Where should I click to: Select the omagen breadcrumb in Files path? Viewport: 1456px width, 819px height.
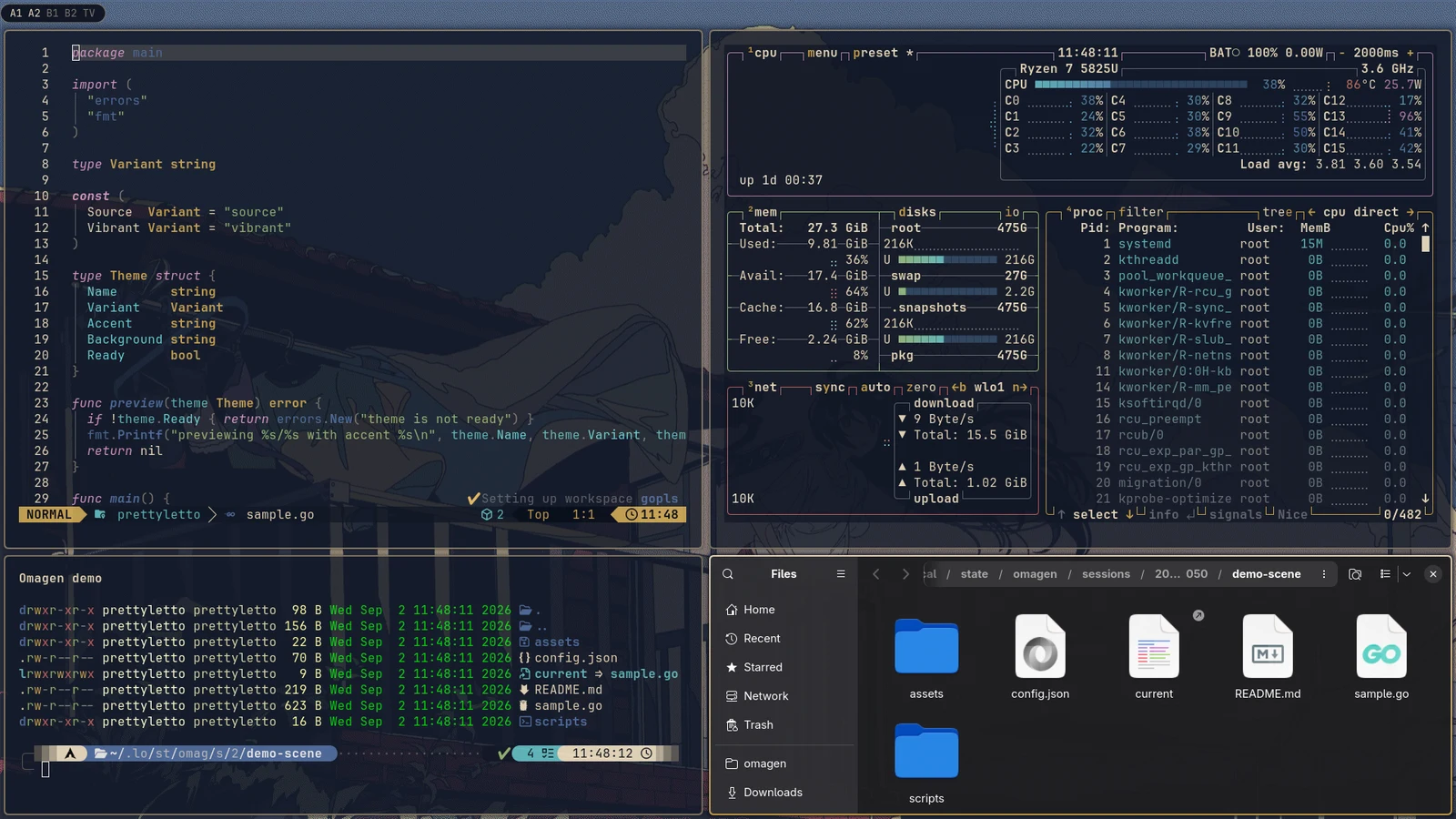tap(1035, 574)
